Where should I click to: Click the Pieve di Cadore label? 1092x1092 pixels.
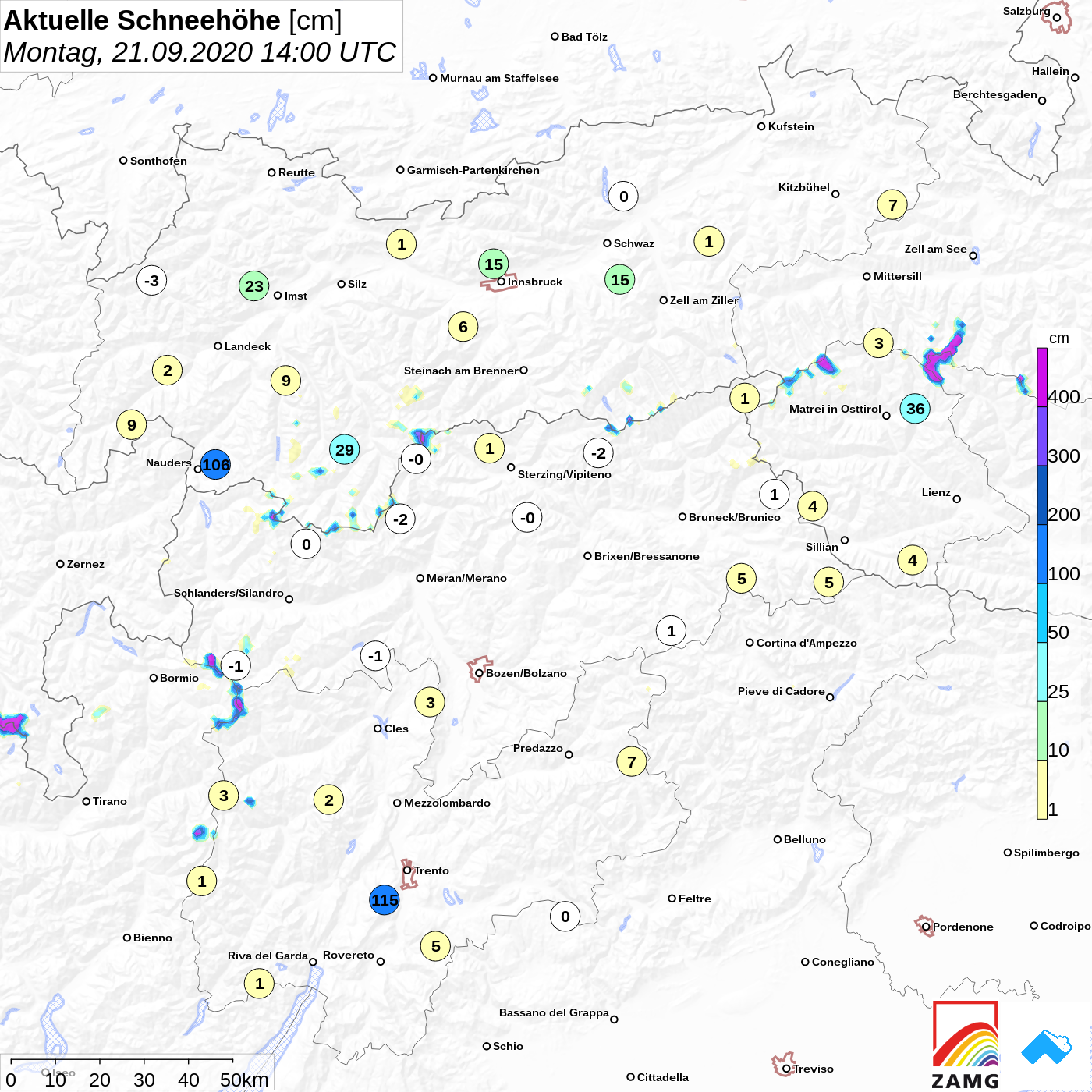[x=782, y=691]
